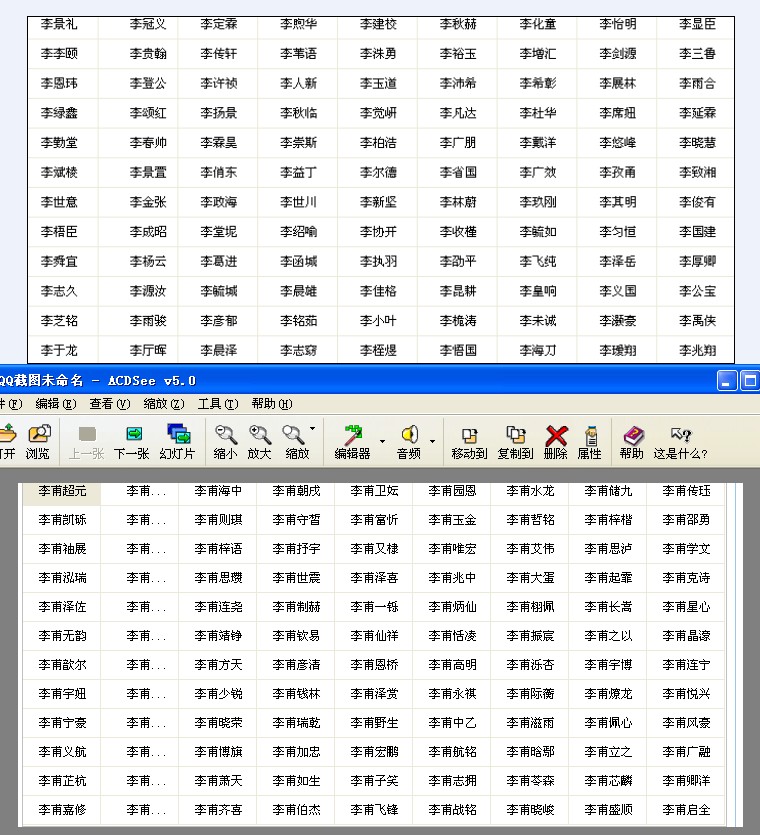Click the 音频 audio speaker icon
This screenshot has width=760, height=835.
click(x=409, y=442)
